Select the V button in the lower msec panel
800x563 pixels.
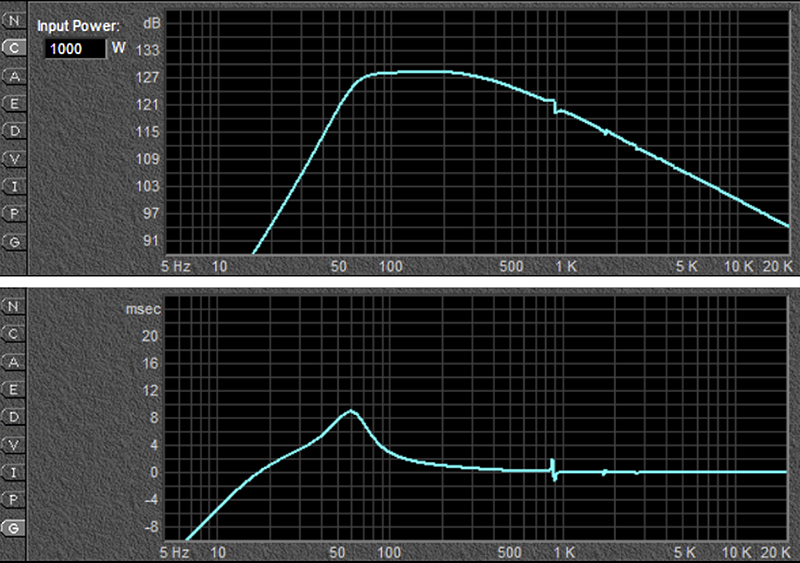click(13, 445)
